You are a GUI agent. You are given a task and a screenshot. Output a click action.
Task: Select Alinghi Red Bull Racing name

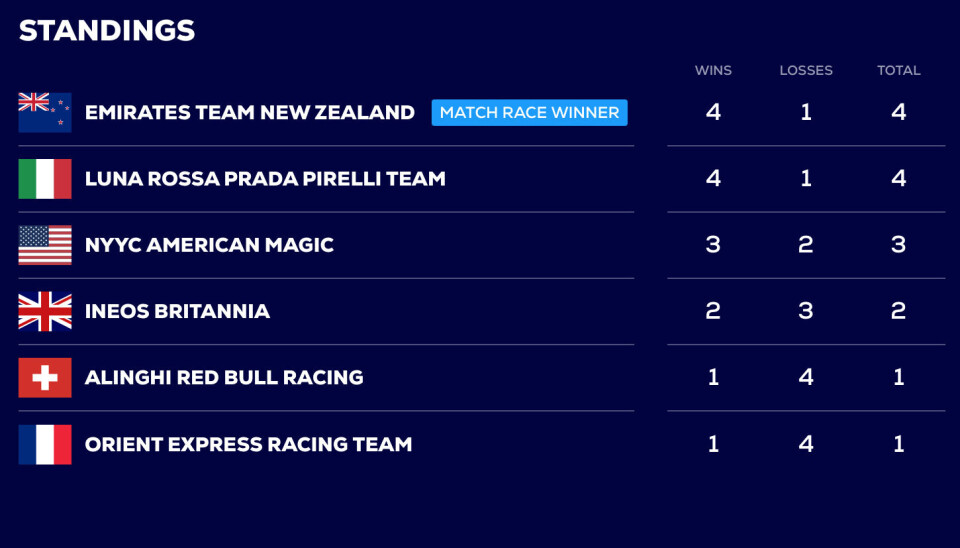tap(224, 378)
